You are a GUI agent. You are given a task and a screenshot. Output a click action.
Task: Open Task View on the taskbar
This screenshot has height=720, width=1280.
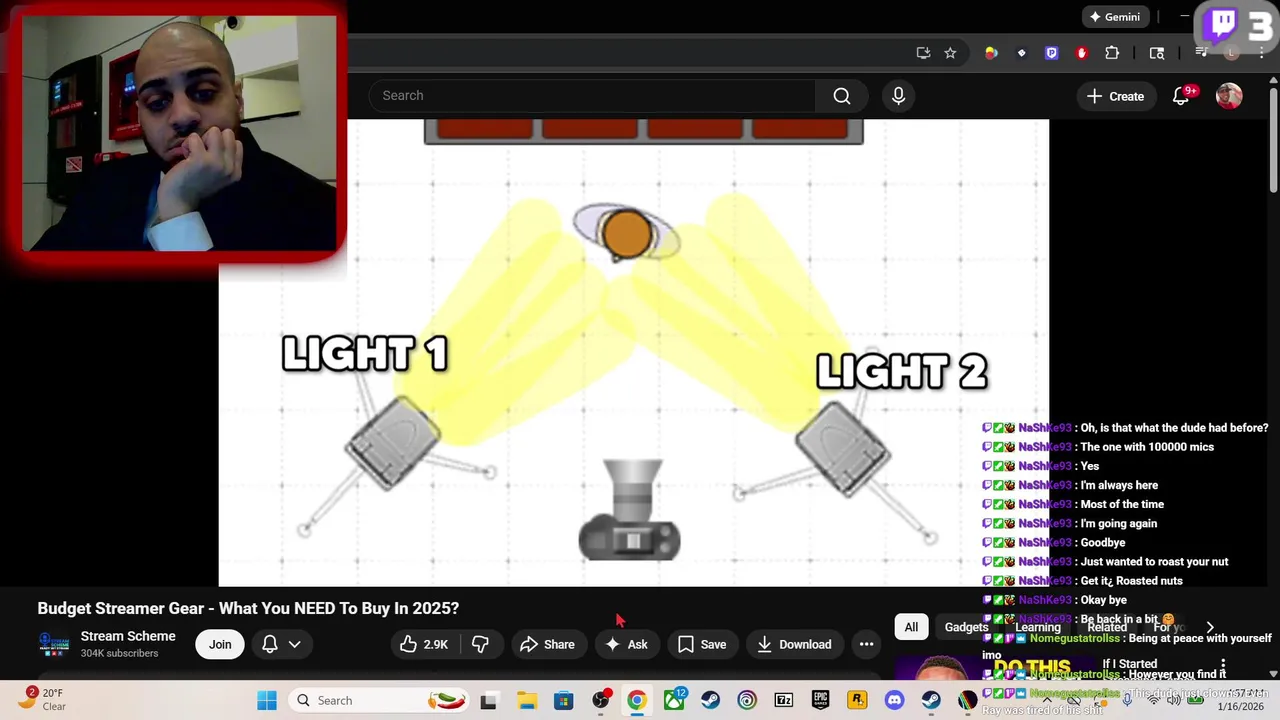pyautogui.click(x=488, y=701)
